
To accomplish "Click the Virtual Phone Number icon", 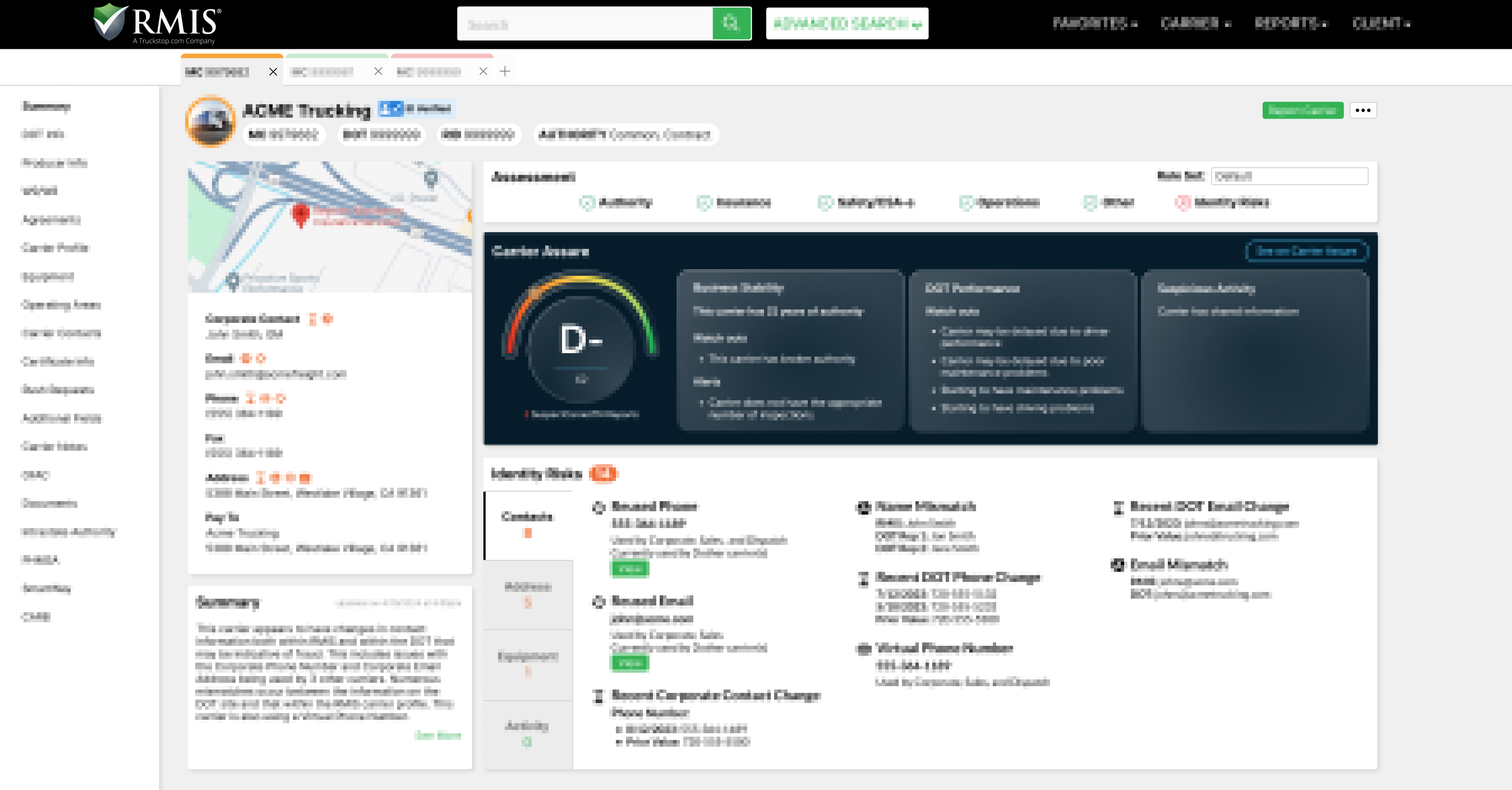I will click(x=863, y=649).
